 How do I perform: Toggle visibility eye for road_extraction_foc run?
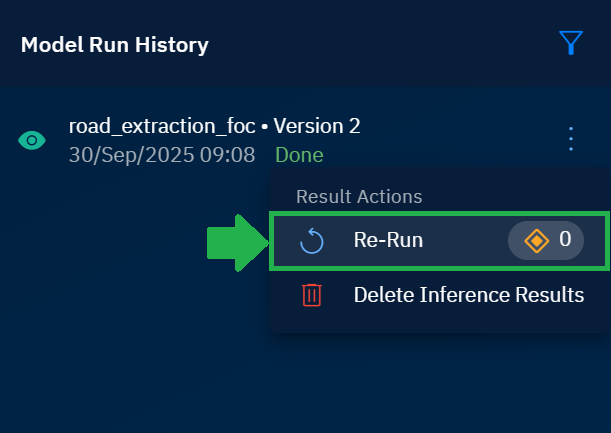coord(32,141)
